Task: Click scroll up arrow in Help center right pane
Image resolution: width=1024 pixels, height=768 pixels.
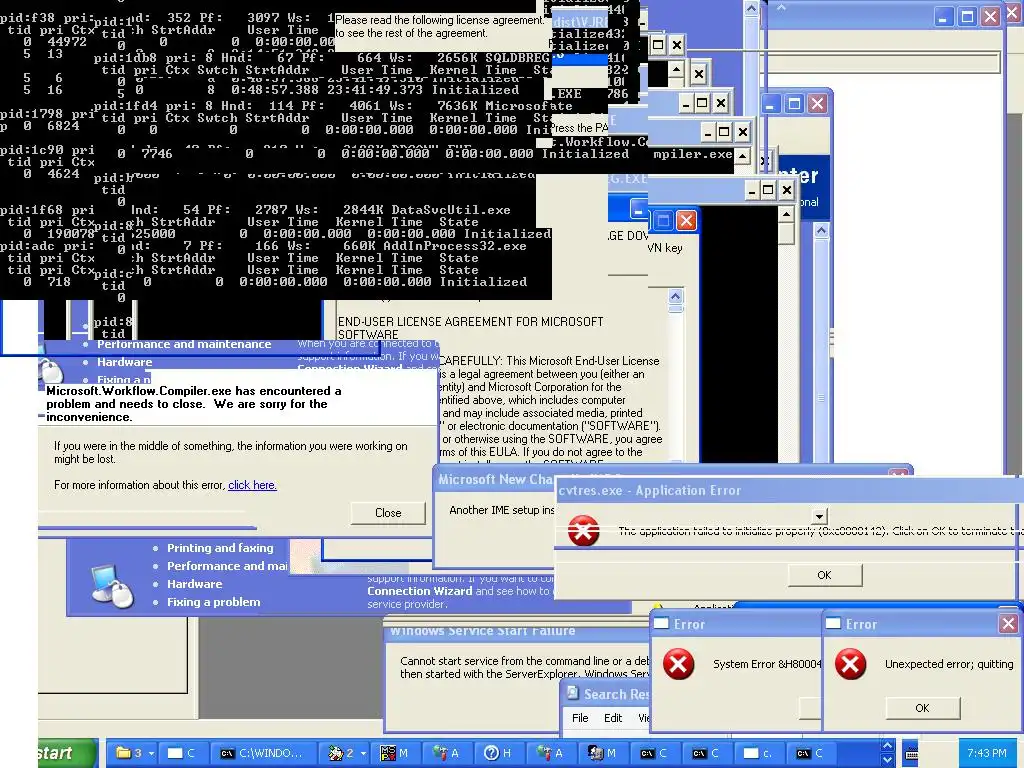Action: pyautogui.click(x=822, y=230)
